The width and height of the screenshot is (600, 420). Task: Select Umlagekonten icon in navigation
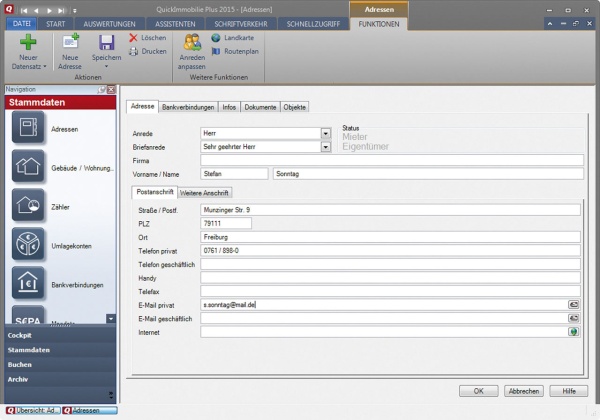(x=28, y=244)
